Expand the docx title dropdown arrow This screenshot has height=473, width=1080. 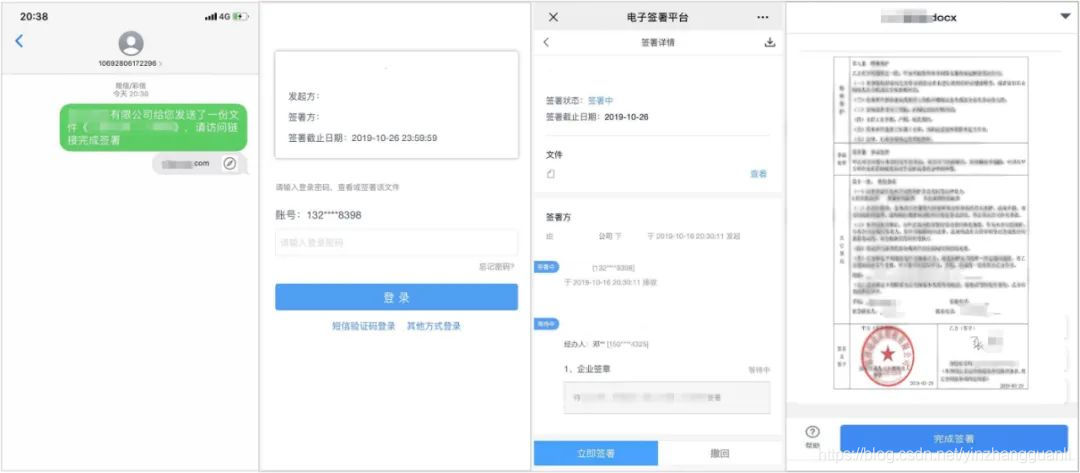(x=1065, y=17)
